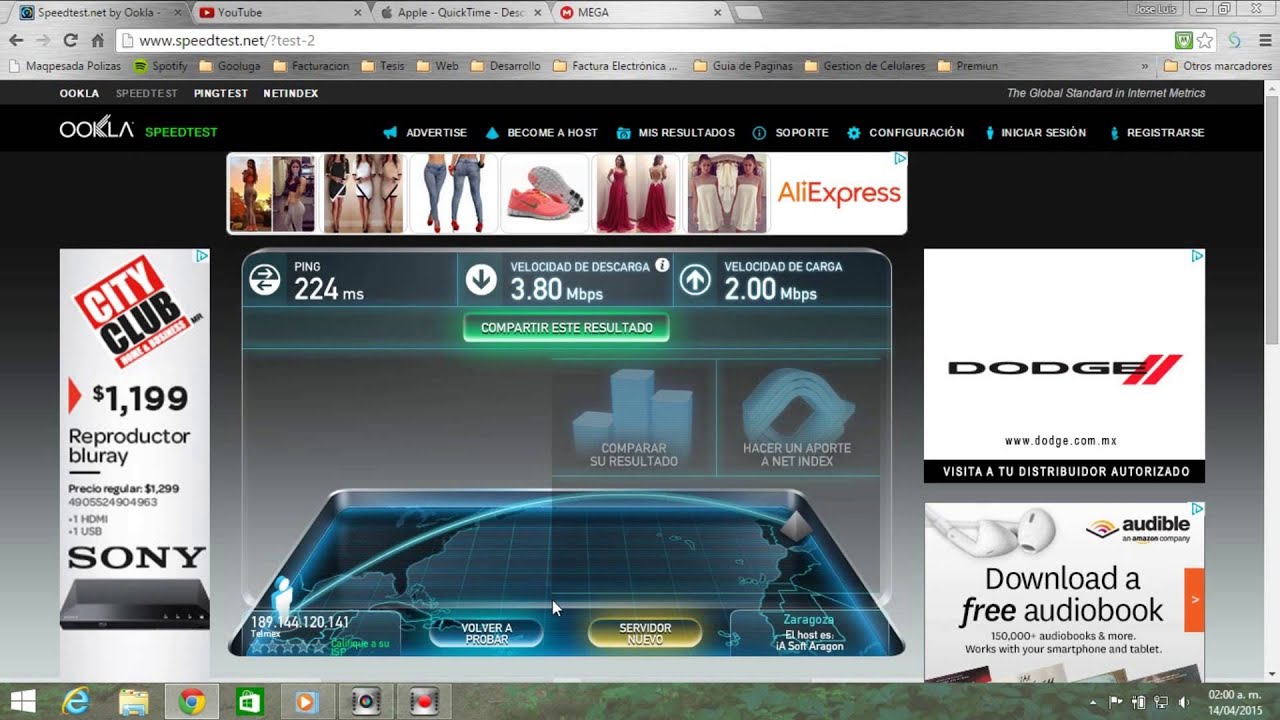The height and width of the screenshot is (720, 1280).
Task: Open the Action Center flag icon
Action: (x=1116, y=702)
